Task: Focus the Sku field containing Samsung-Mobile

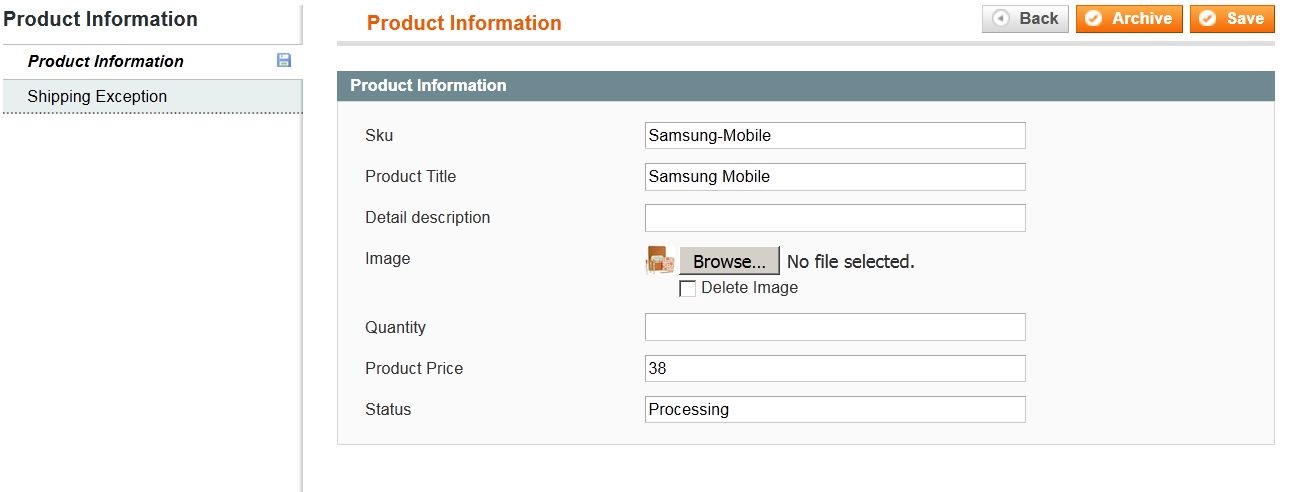Action: [x=835, y=135]
